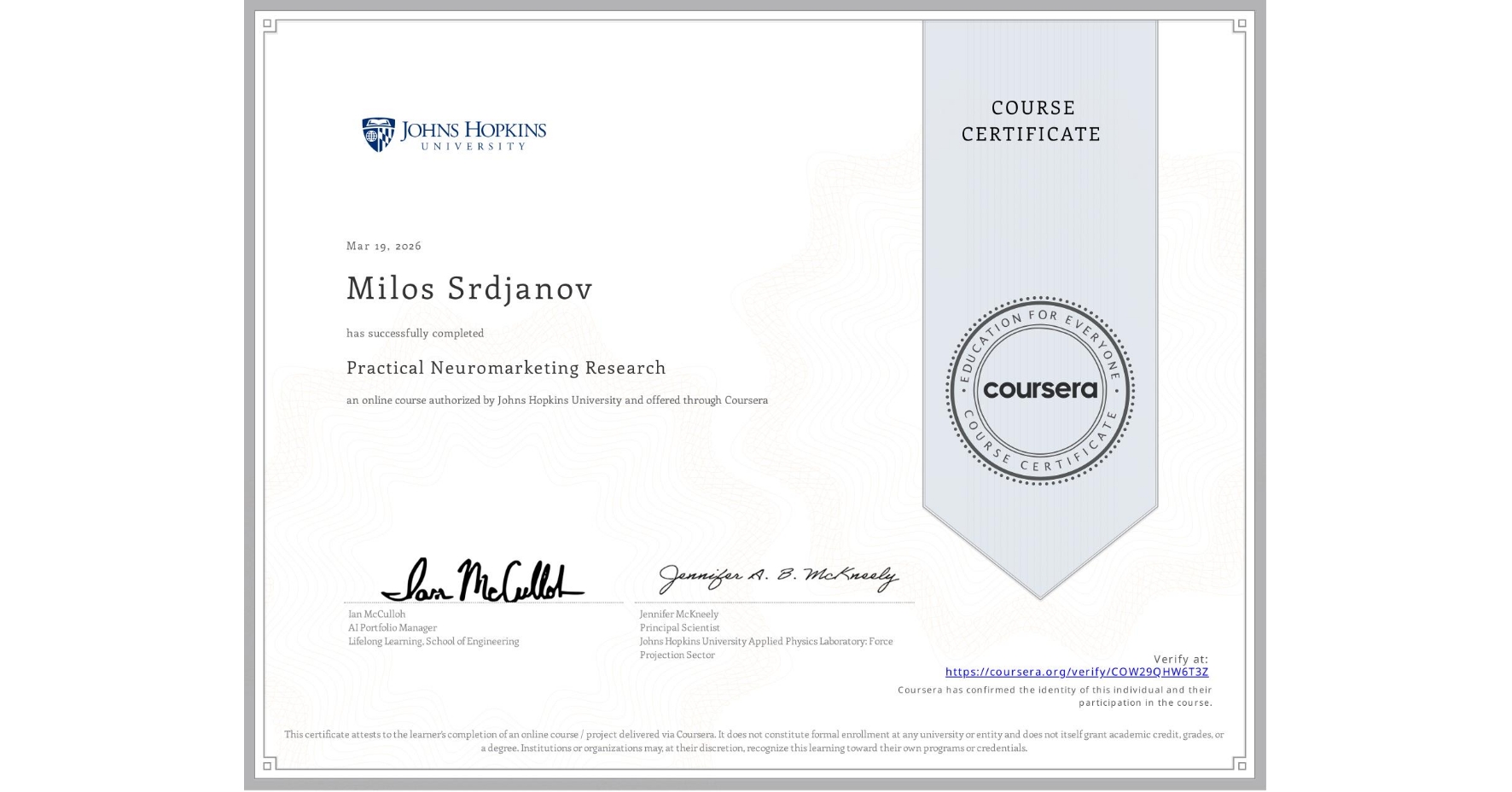
Task: Open the coursera.org verify link
Action: [x=1077, y=672]
